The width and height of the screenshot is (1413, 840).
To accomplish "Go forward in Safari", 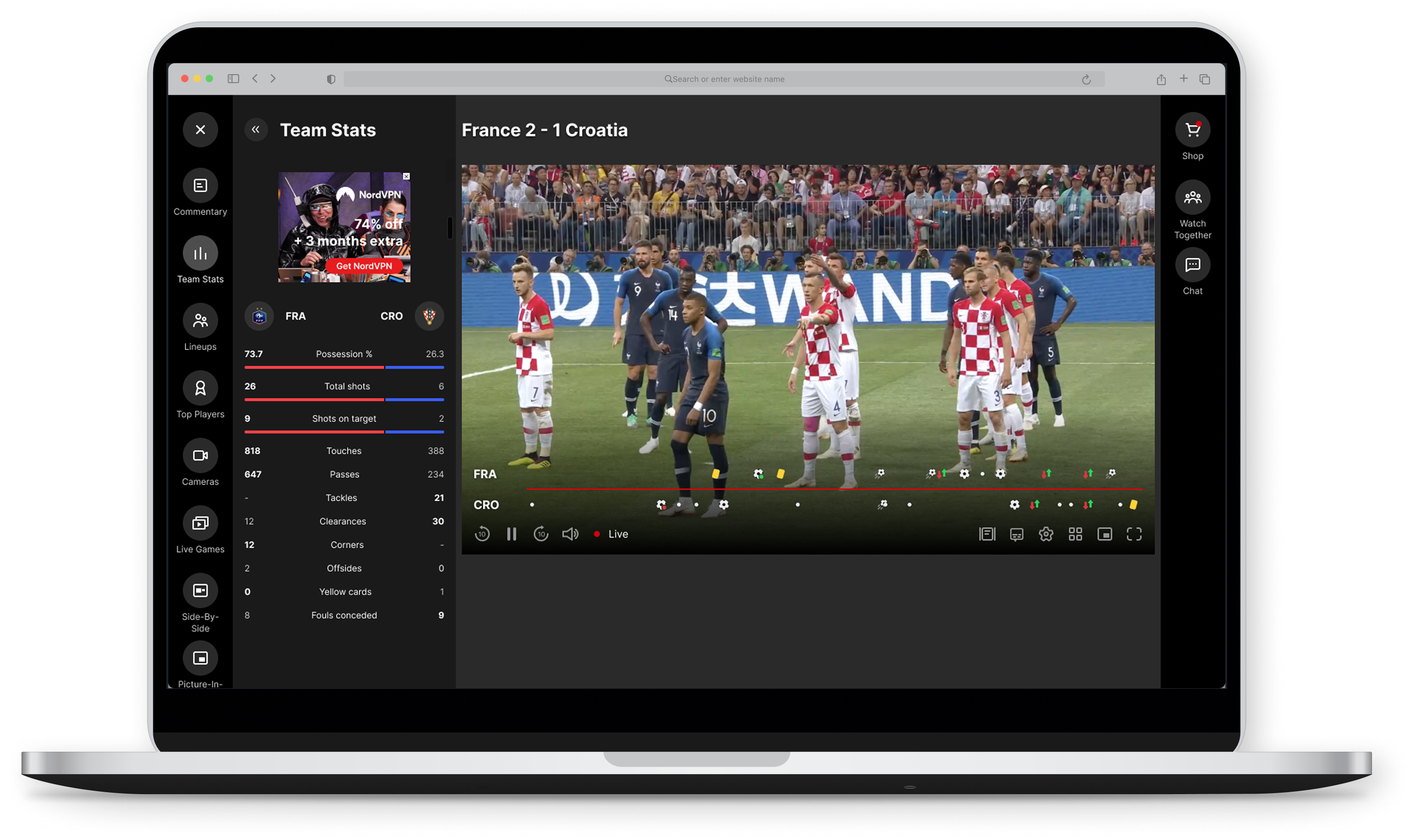I will pos(273,79).
